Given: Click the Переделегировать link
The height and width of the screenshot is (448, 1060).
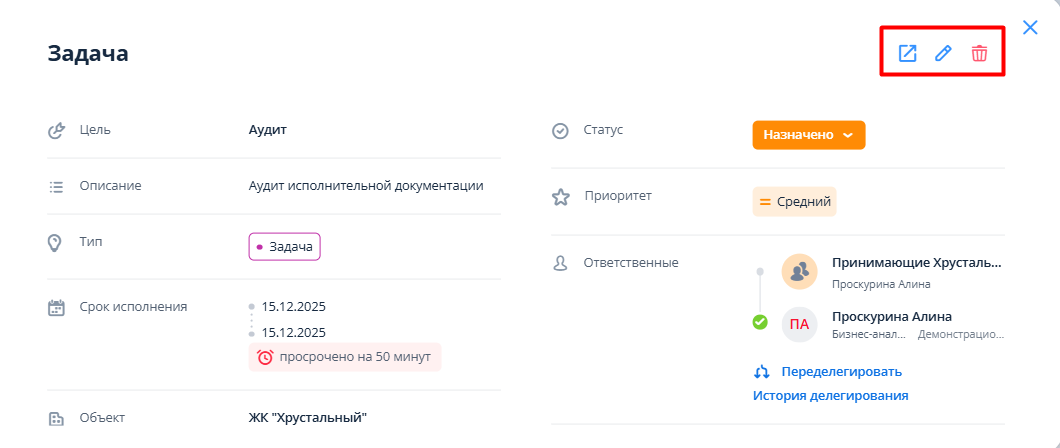Looking at the screenshot, I should click(841, 372).
